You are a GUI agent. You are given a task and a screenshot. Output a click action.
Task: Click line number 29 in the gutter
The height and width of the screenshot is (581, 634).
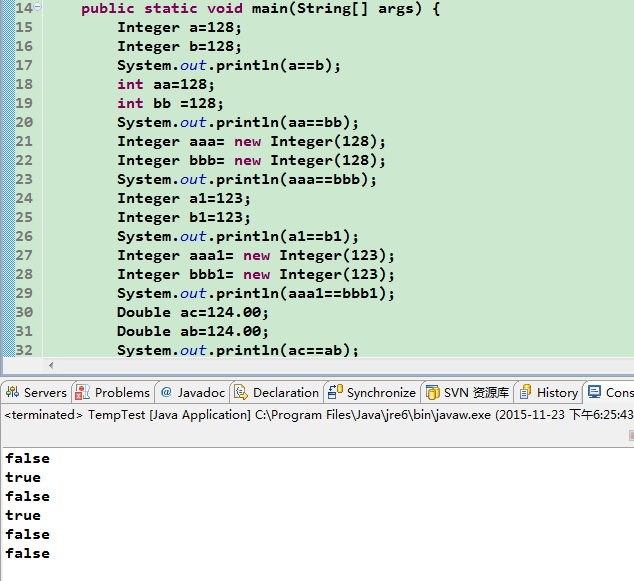[24, 293]
